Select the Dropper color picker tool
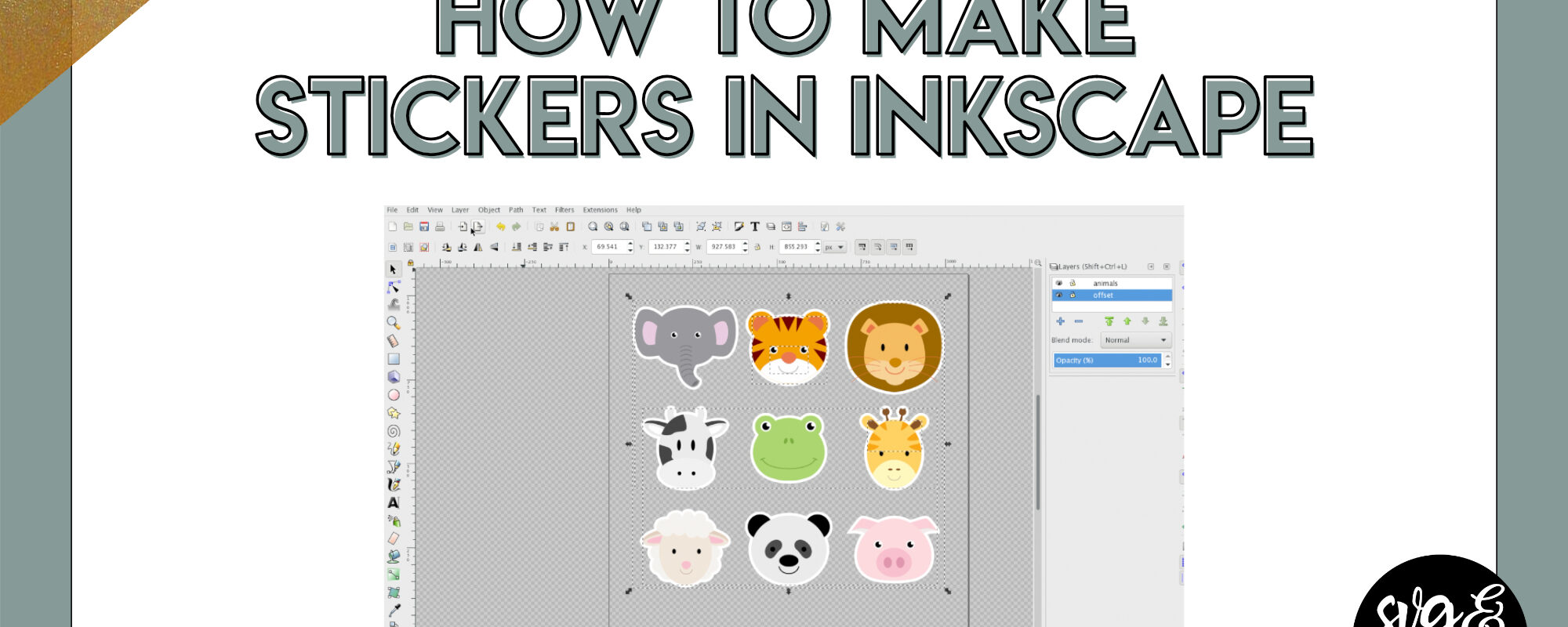Image resolution: width=1568 pixels, height=627 pixels. (x=394, y=611)
